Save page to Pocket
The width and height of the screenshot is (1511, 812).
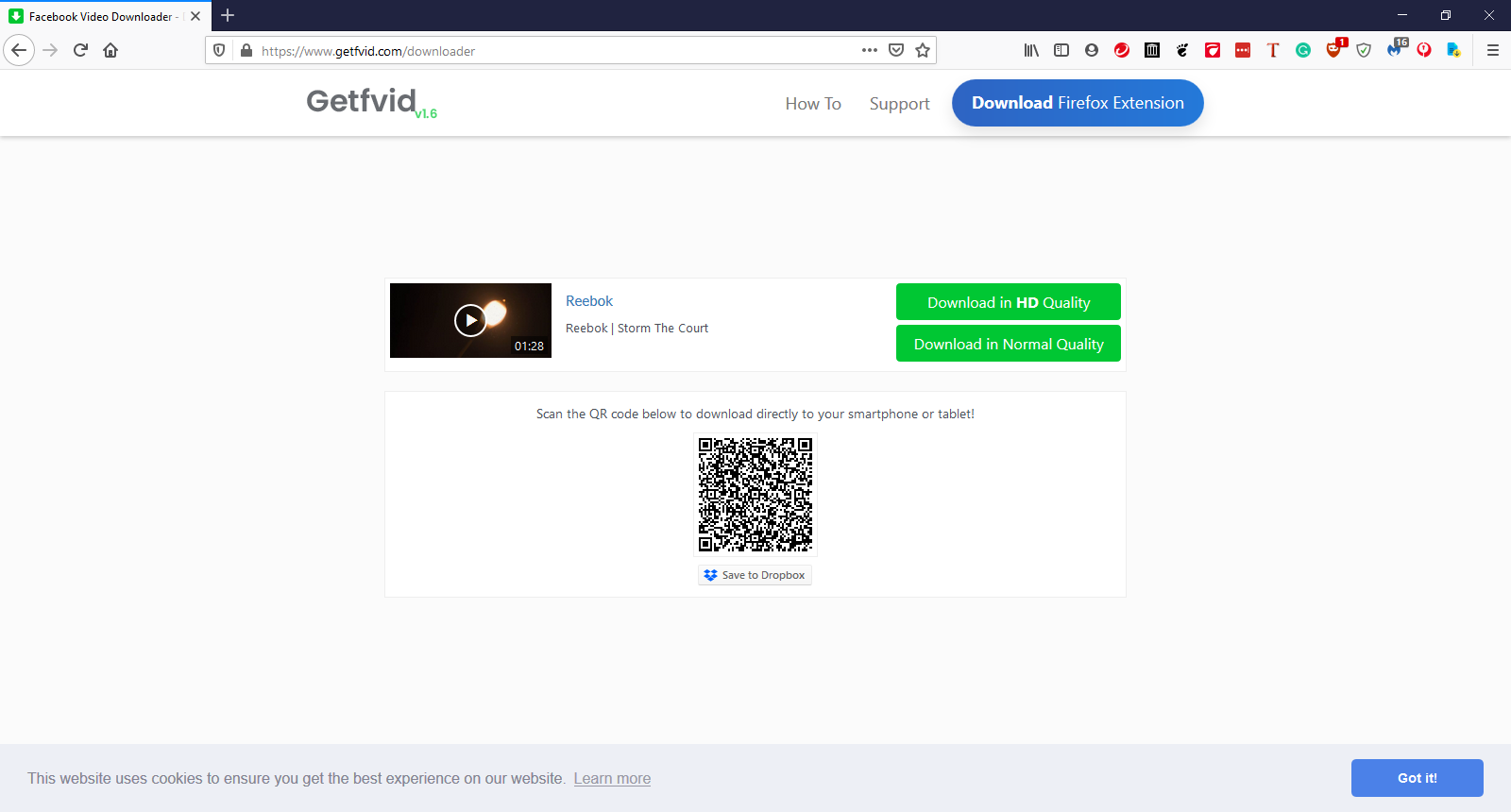pos(896,50)
